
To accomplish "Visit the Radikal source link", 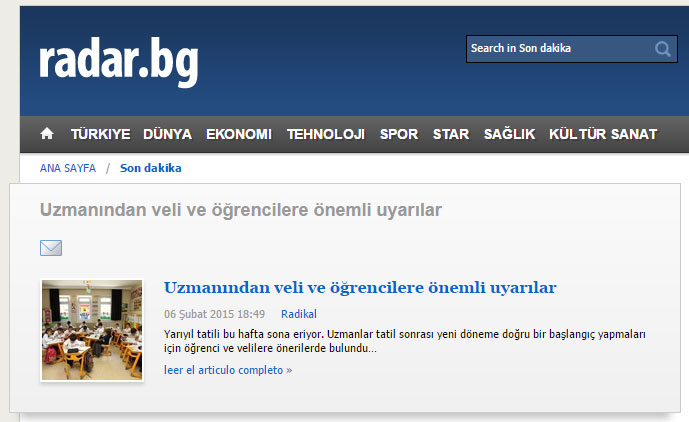I will (x=299, y=314).
